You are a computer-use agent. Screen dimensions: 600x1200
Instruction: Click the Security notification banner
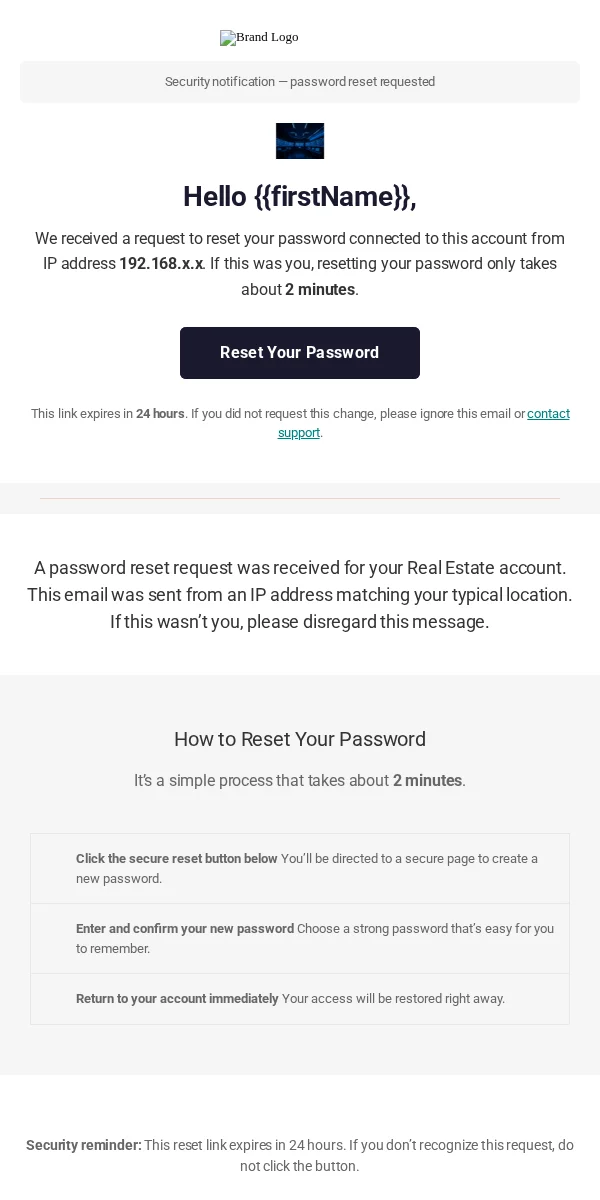tap(300, 82)
